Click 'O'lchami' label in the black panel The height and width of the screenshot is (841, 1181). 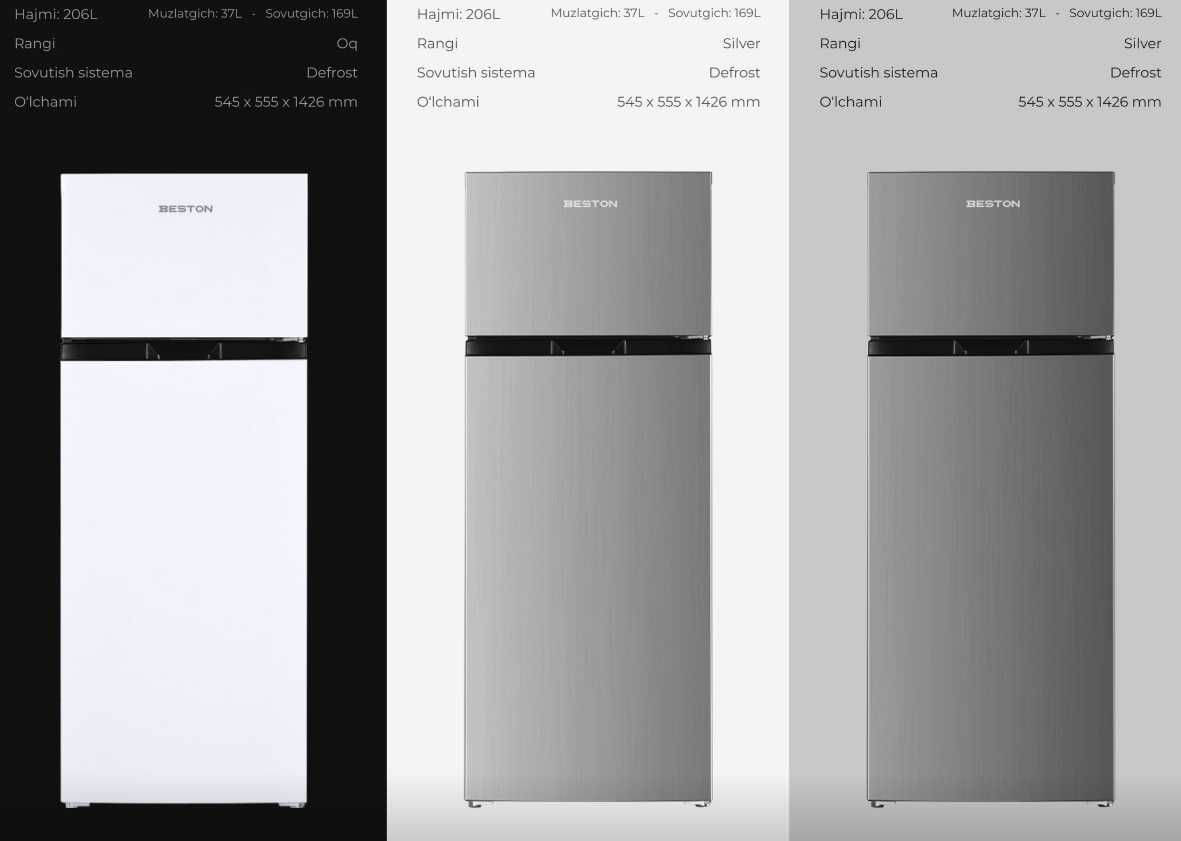pos(45,102)
